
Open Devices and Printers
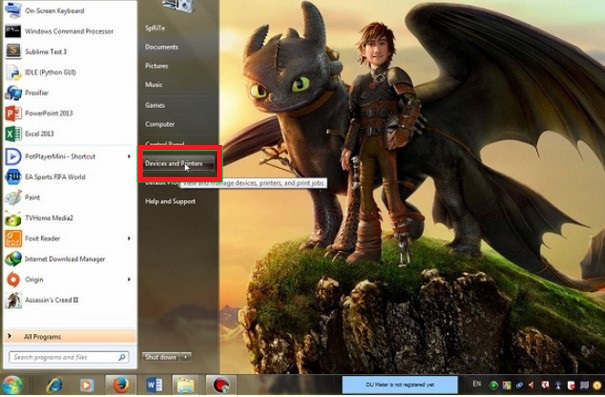(179, 164)
